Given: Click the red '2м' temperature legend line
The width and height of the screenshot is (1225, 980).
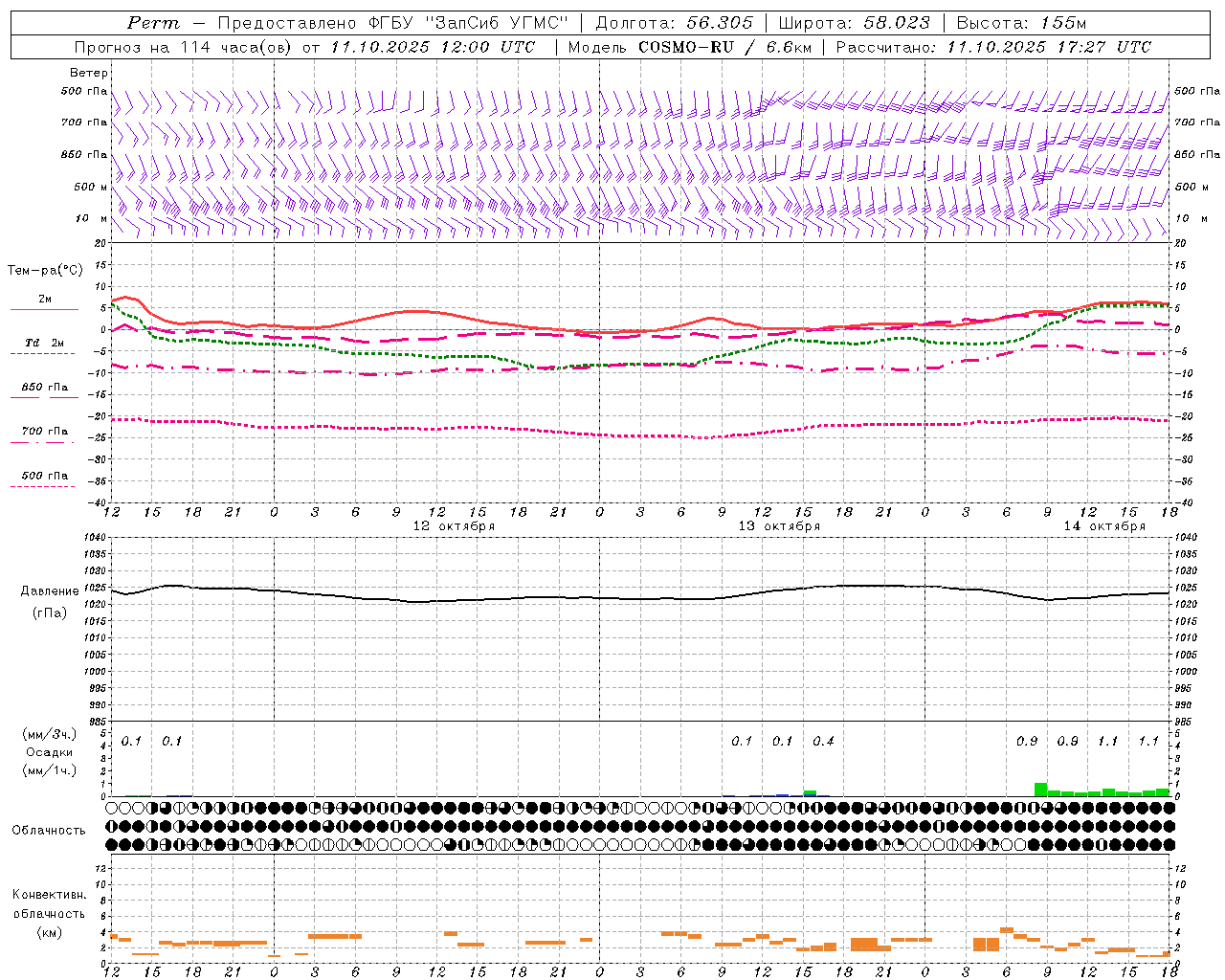Looking at the screenshot, I should (x=44, y=309).
